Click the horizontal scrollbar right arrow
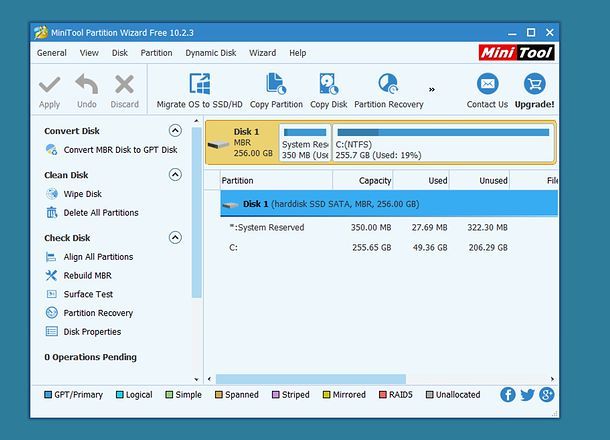 (552, 379)
